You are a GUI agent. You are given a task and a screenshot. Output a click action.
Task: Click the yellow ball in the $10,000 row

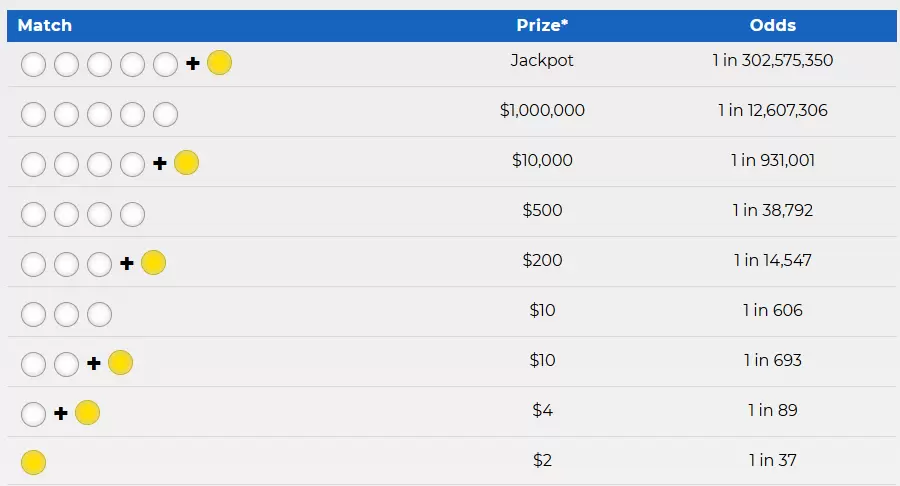[x=186, y=163]
